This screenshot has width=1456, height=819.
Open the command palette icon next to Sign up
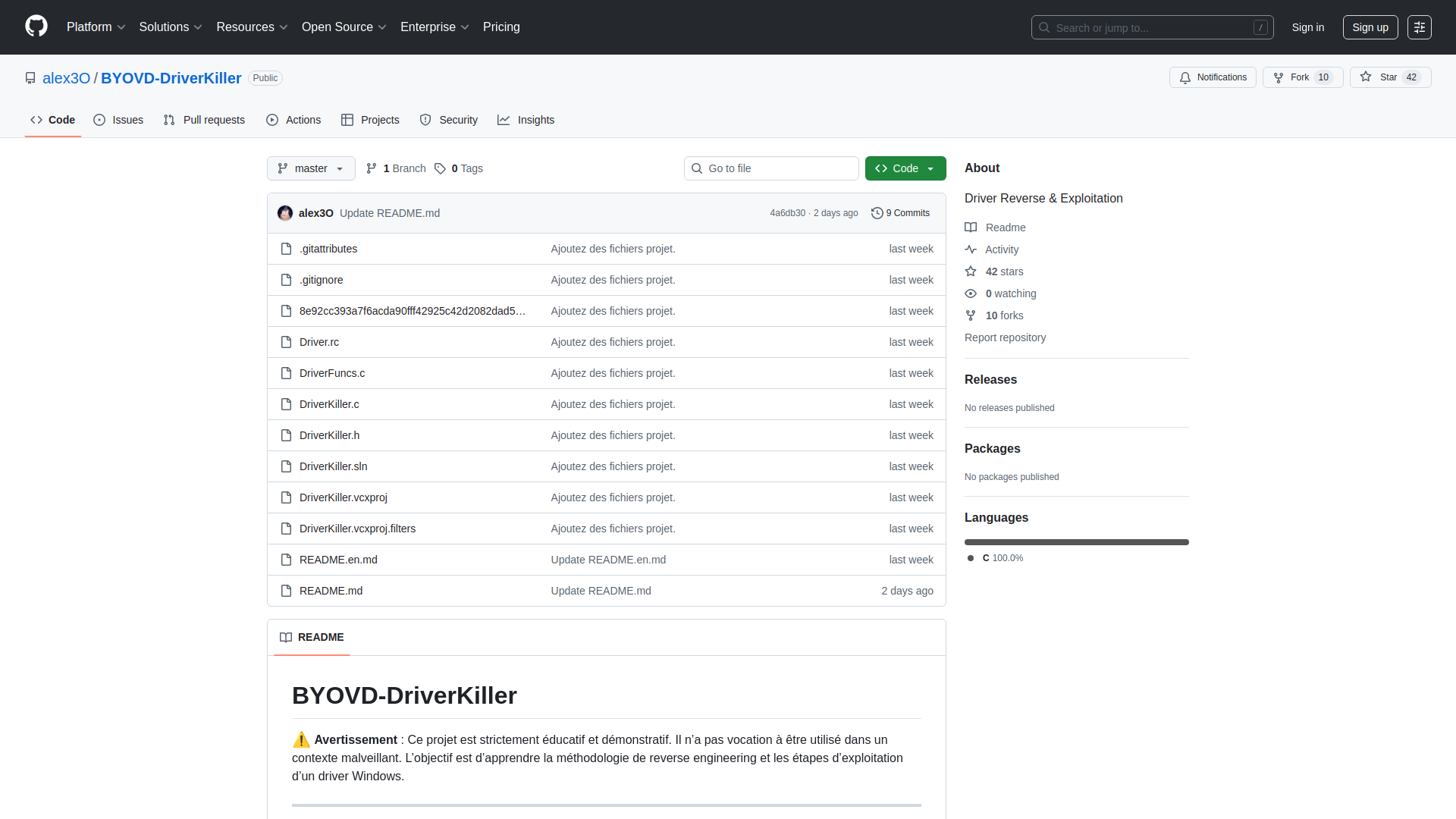click(1420, 27)
